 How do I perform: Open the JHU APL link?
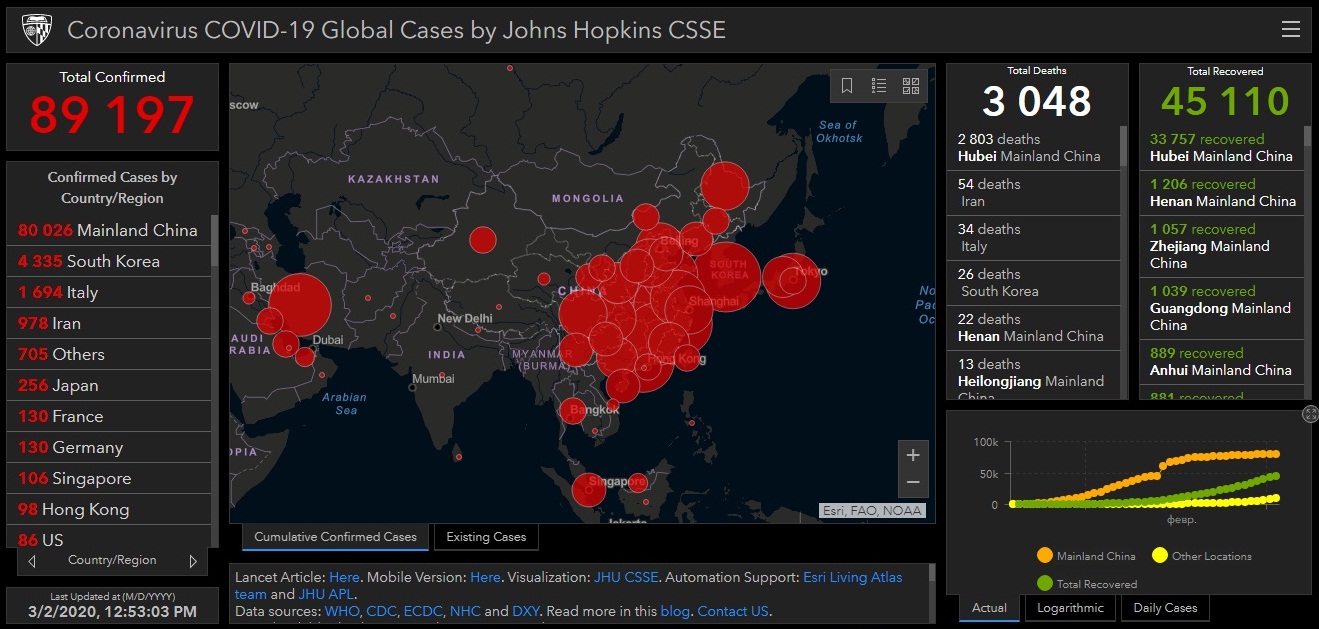point(327,594)
